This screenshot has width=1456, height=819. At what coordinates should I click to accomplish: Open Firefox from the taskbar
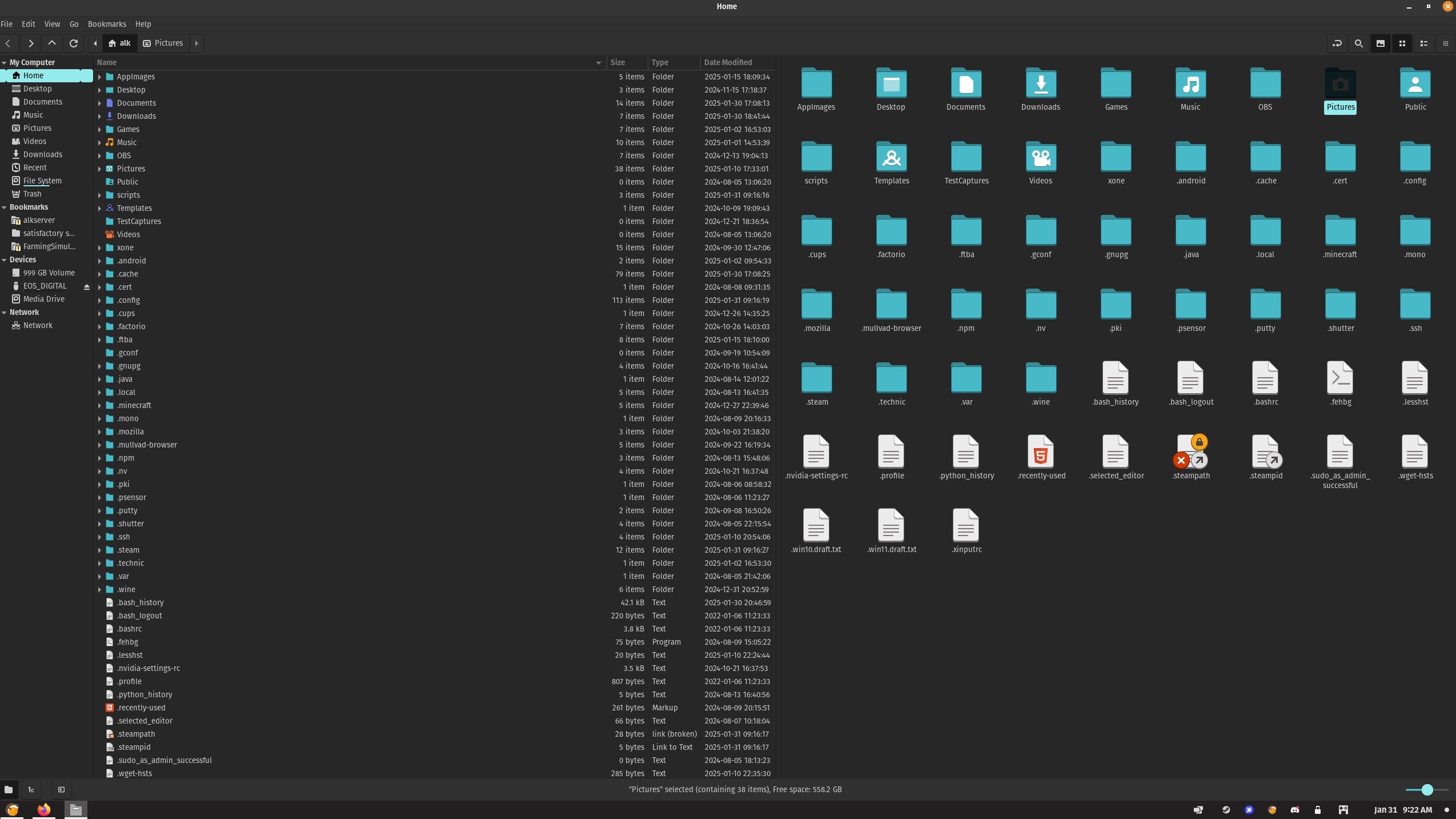[44, 810]
